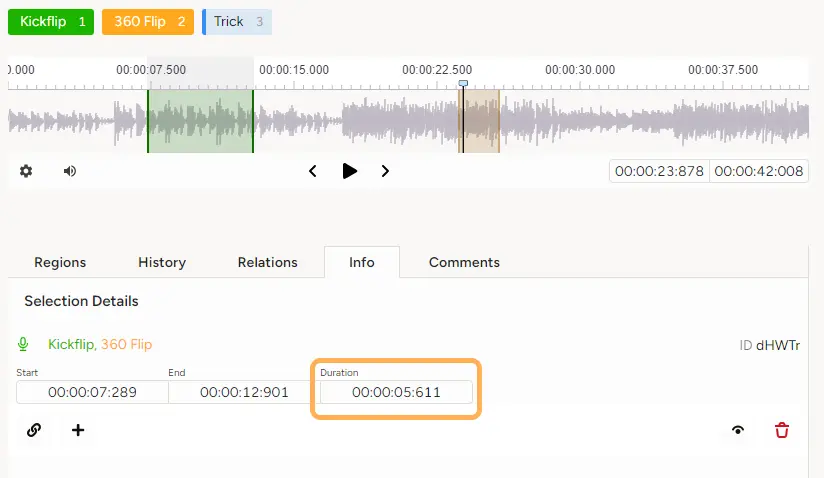Viewport: 824px width, 478px height.
Task: Click the Start time input field
Action: (92, 392)
